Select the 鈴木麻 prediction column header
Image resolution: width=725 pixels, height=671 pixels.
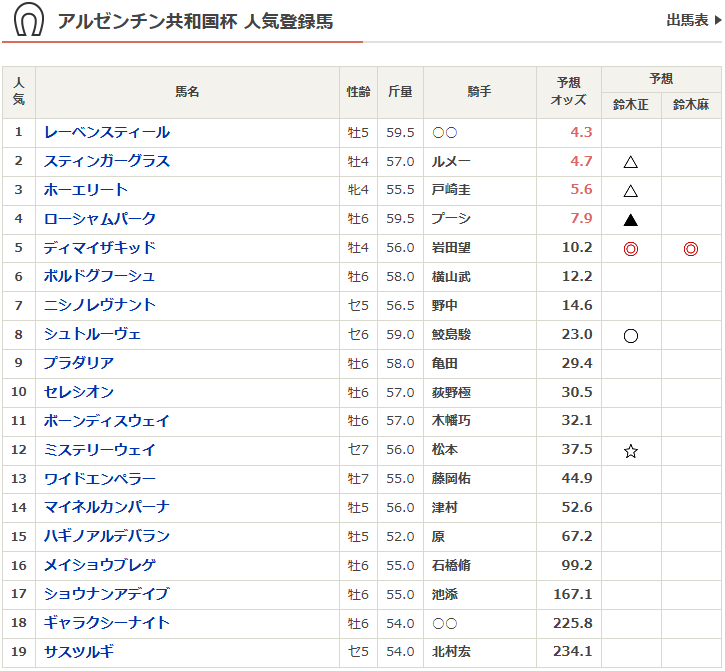[x=691, y=105]
